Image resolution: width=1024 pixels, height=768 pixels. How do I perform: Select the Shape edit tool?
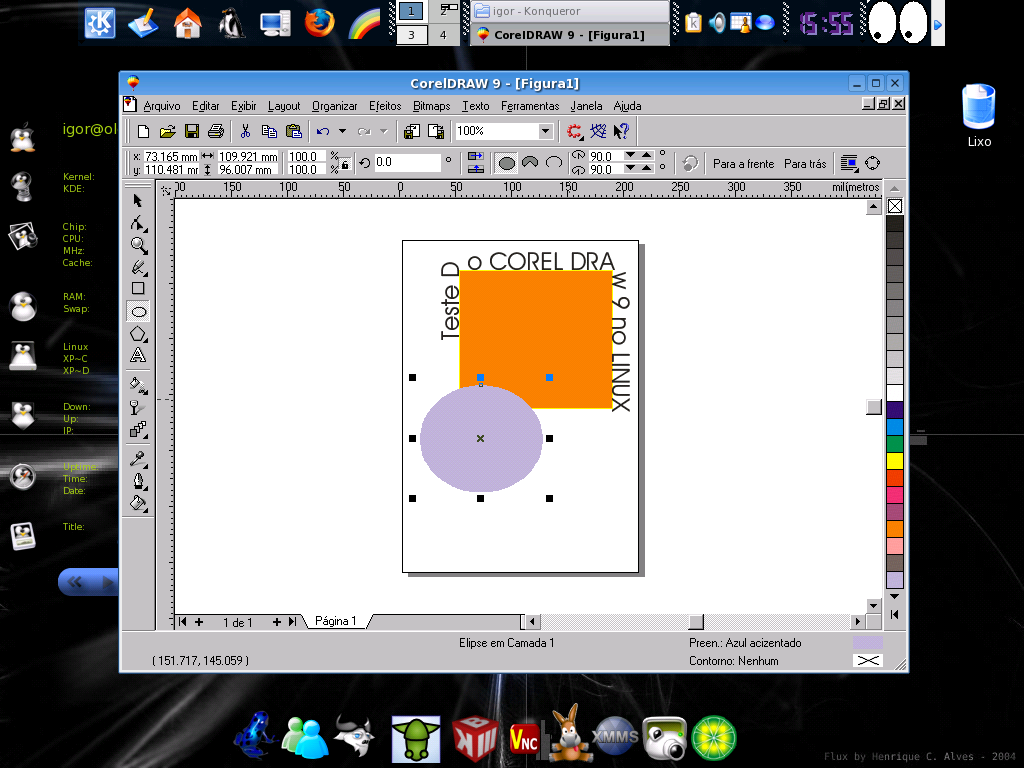coord(138,223)
